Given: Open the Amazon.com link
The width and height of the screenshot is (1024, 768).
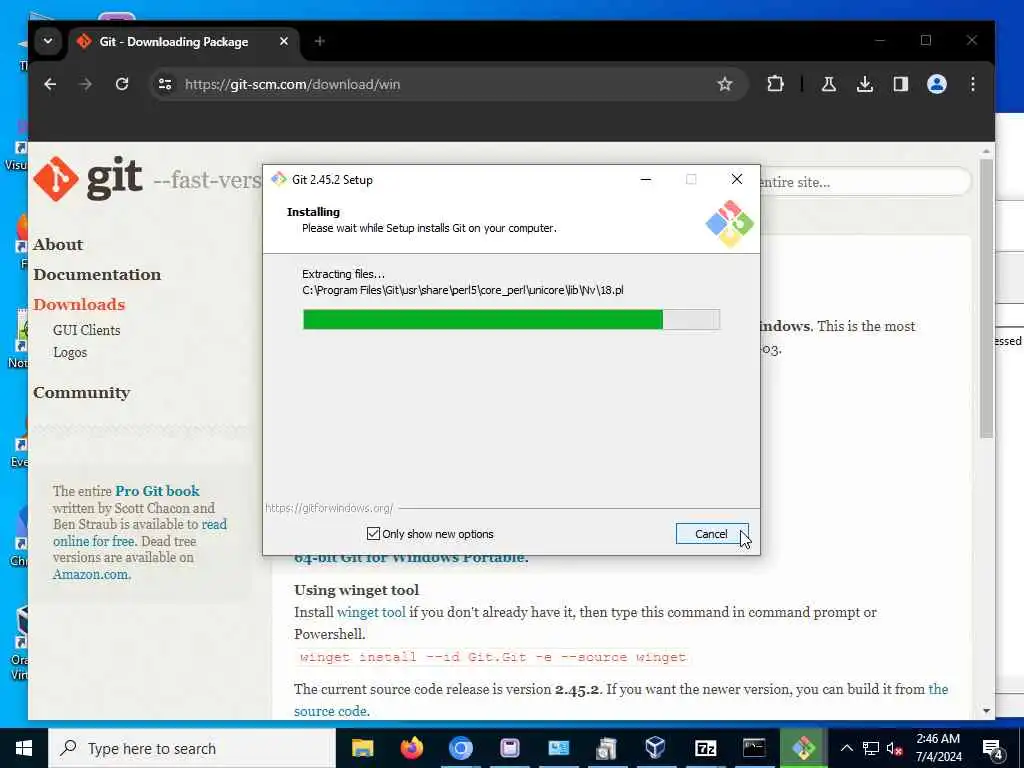Looking at the screenshot, I should click(91, 575).
